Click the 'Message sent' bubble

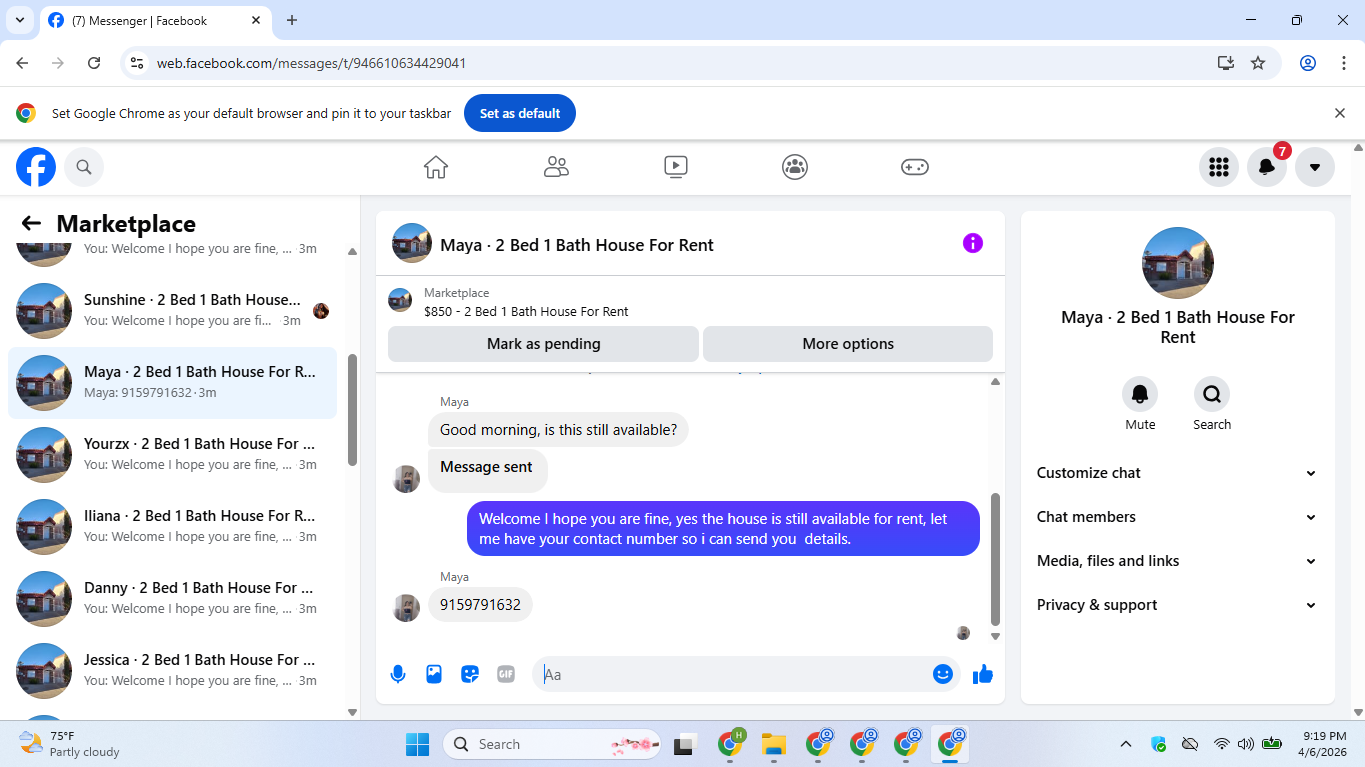pos(487,470)
